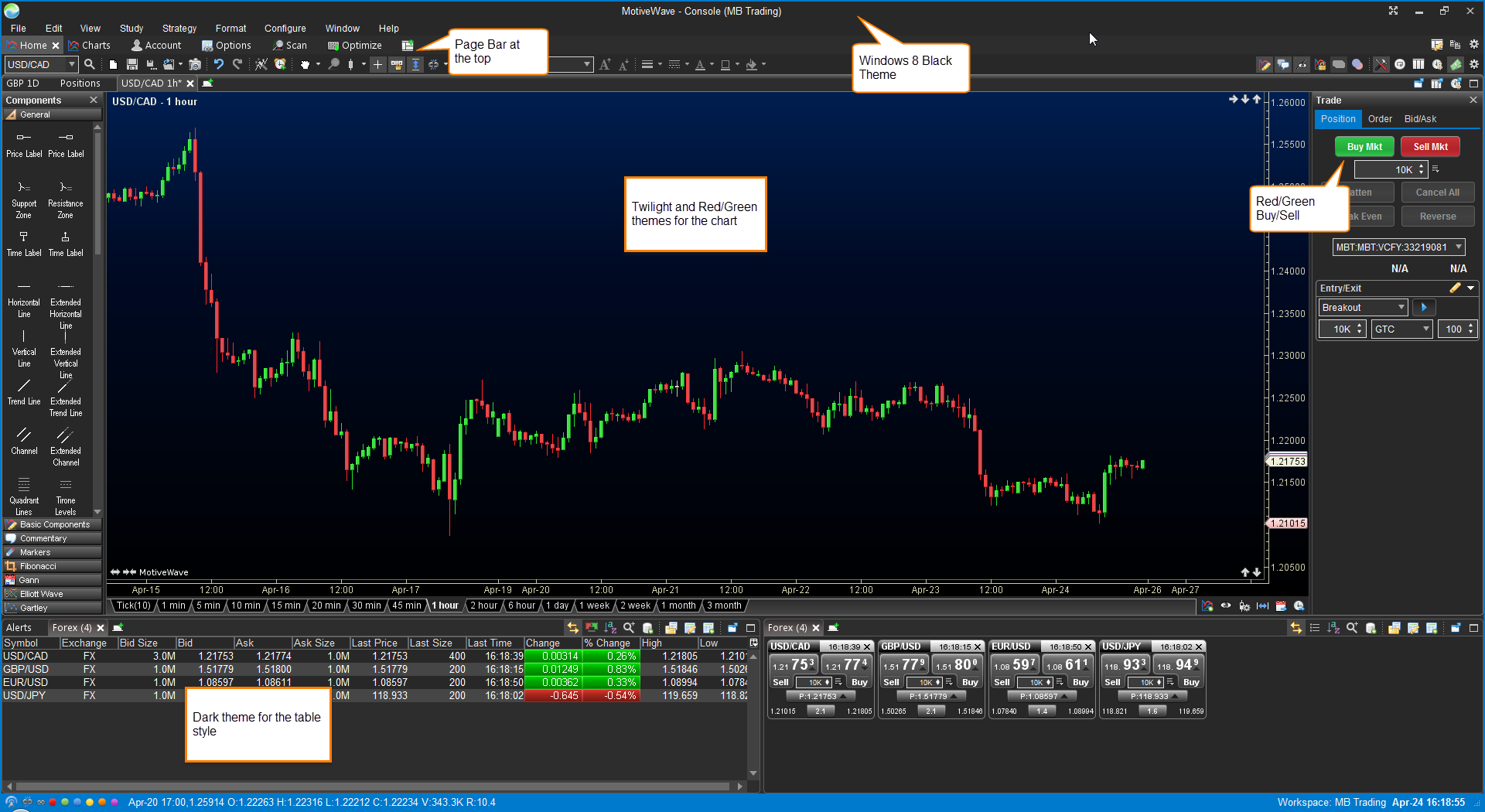The width and height of the screenshot is (1485, 812).
Task: Click Buy on the GBP/USD trade tile
Action: (x=970, y=682)
